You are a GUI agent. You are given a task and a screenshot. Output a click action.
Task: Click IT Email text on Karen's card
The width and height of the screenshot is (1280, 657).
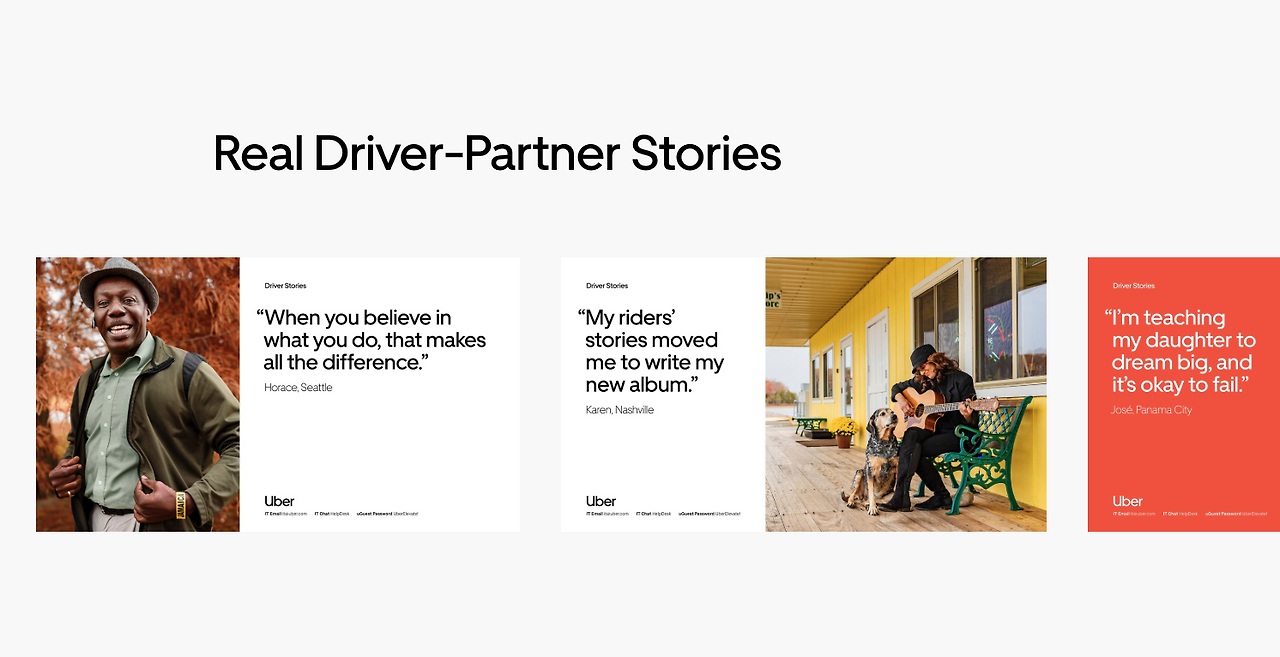(x=608, y=513)
